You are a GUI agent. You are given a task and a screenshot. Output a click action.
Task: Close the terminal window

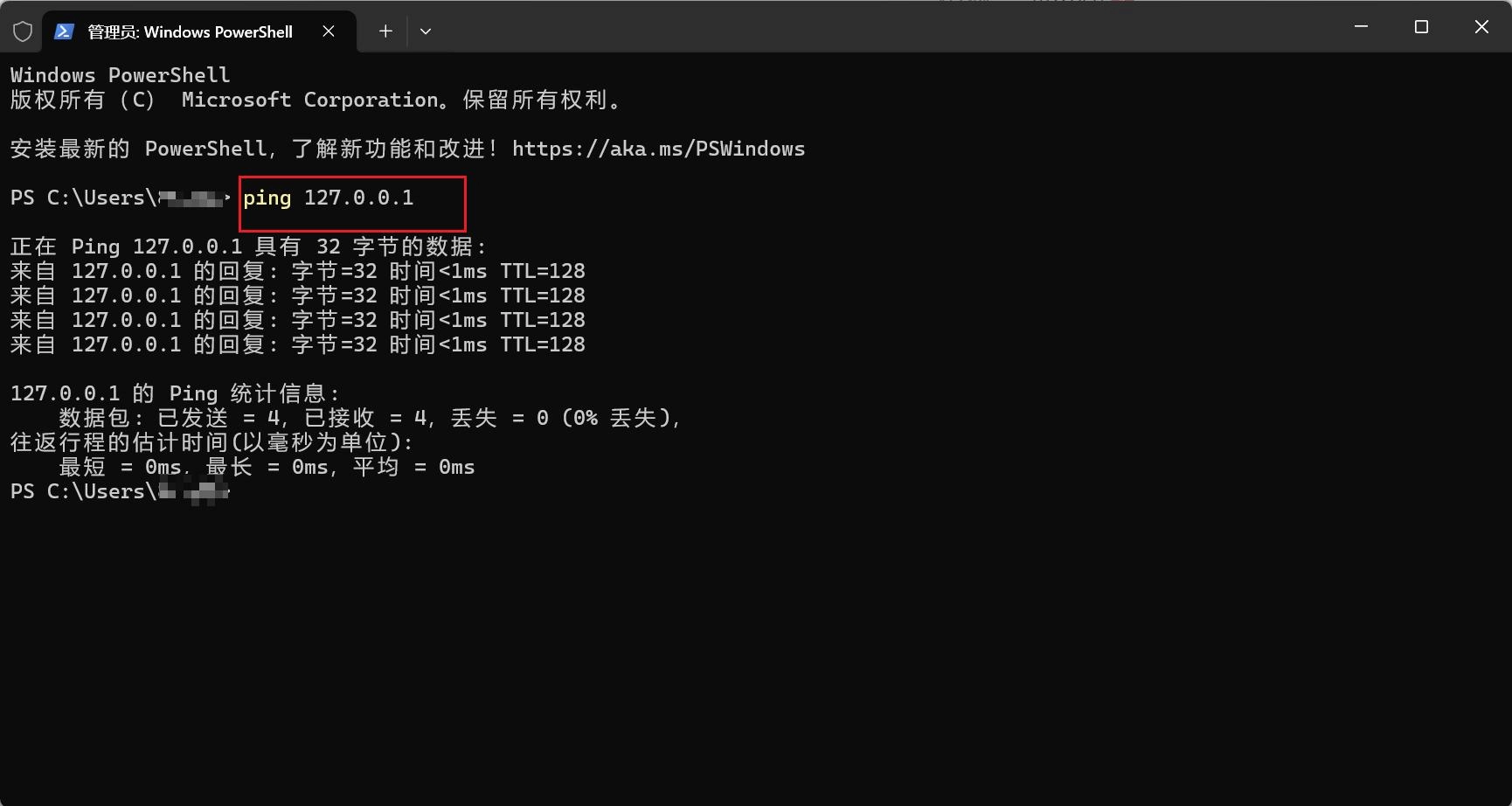[1481, 27]
